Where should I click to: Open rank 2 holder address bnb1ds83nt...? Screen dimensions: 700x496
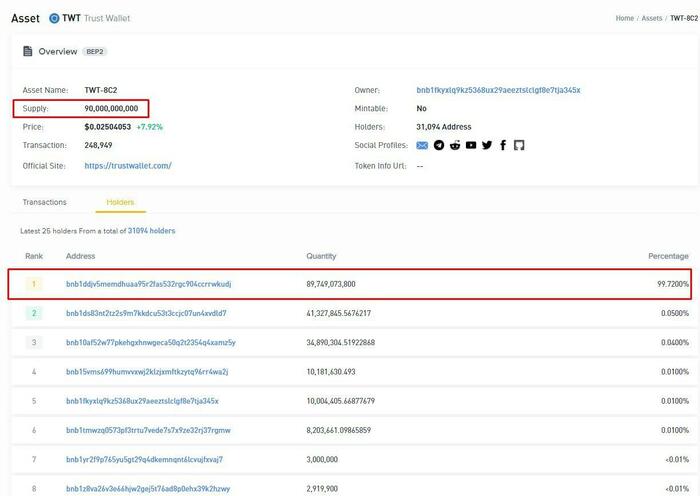(x=146, y=313)
